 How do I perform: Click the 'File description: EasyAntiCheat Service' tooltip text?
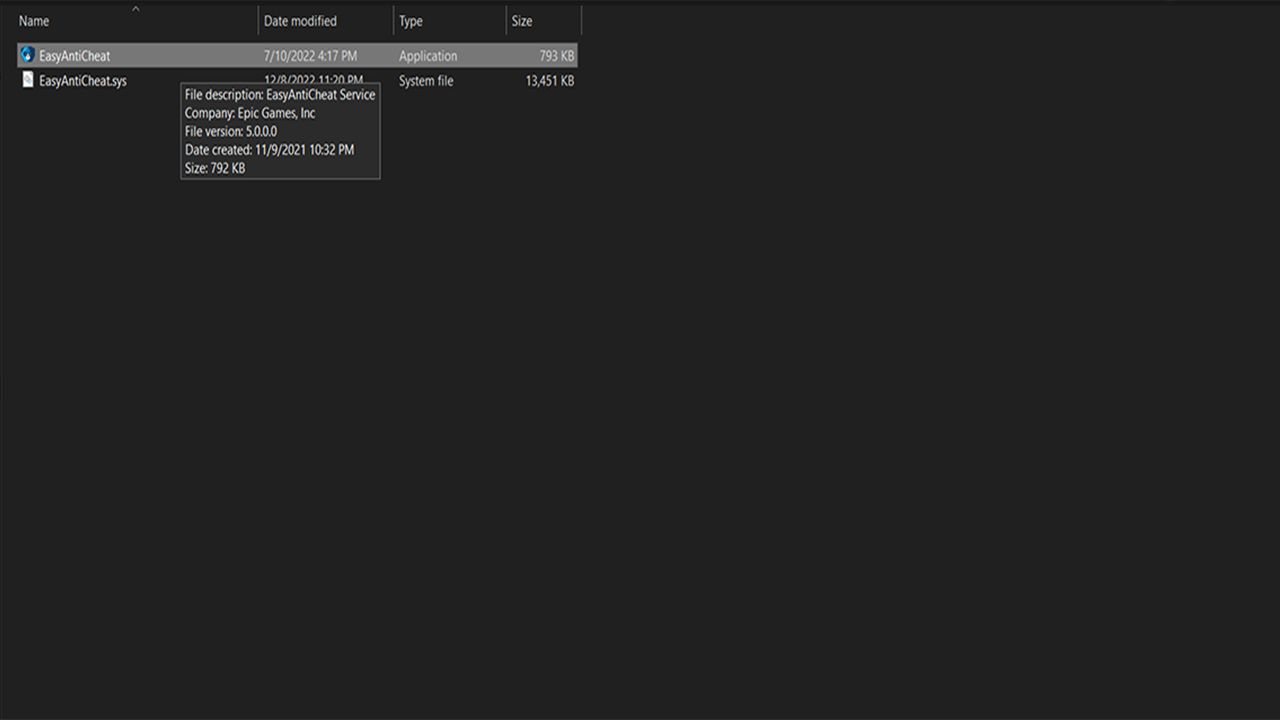280,95
